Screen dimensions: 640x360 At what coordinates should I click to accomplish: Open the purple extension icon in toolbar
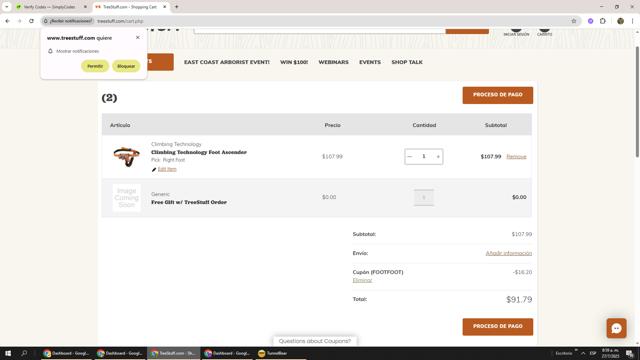591,21
